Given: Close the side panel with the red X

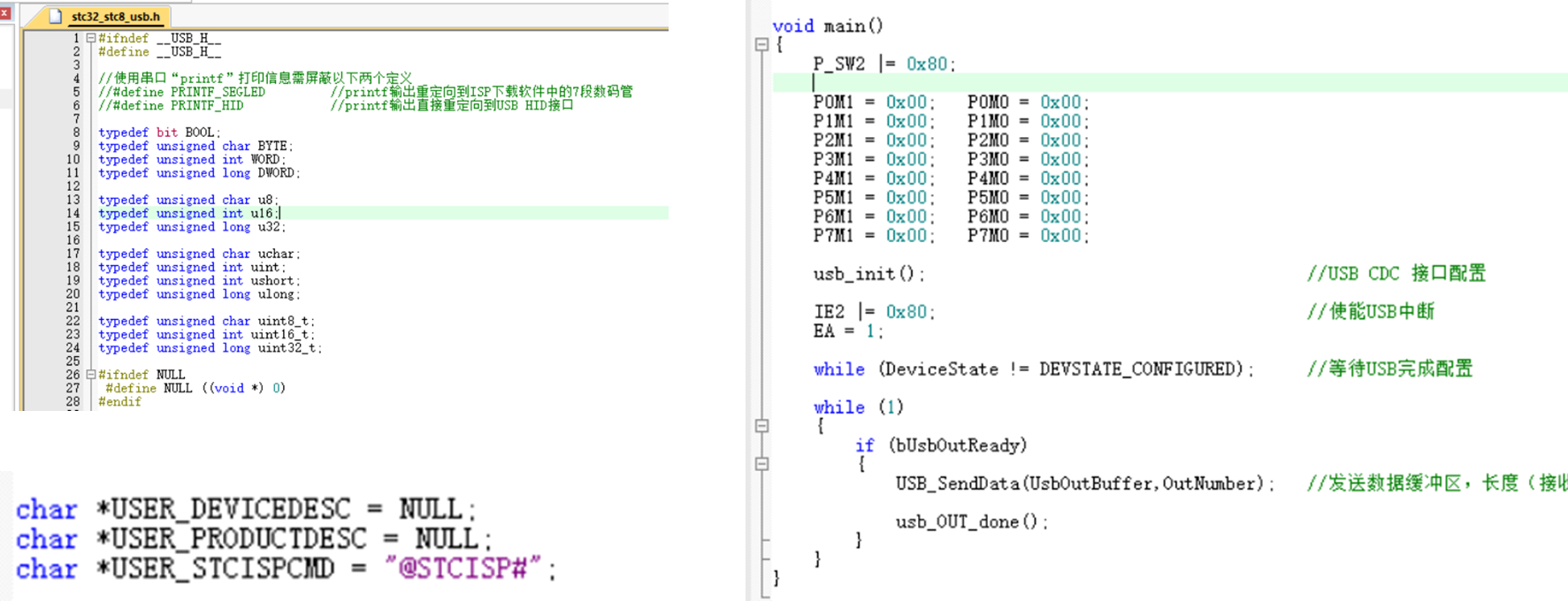Looking at the screenshot, I should pyautogui.click(x=4, y=12).
